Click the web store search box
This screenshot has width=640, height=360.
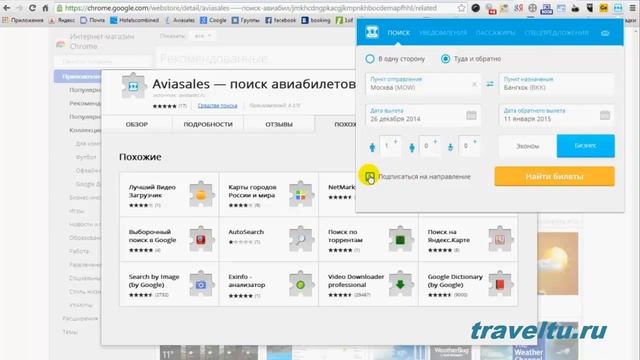[102, 61]
